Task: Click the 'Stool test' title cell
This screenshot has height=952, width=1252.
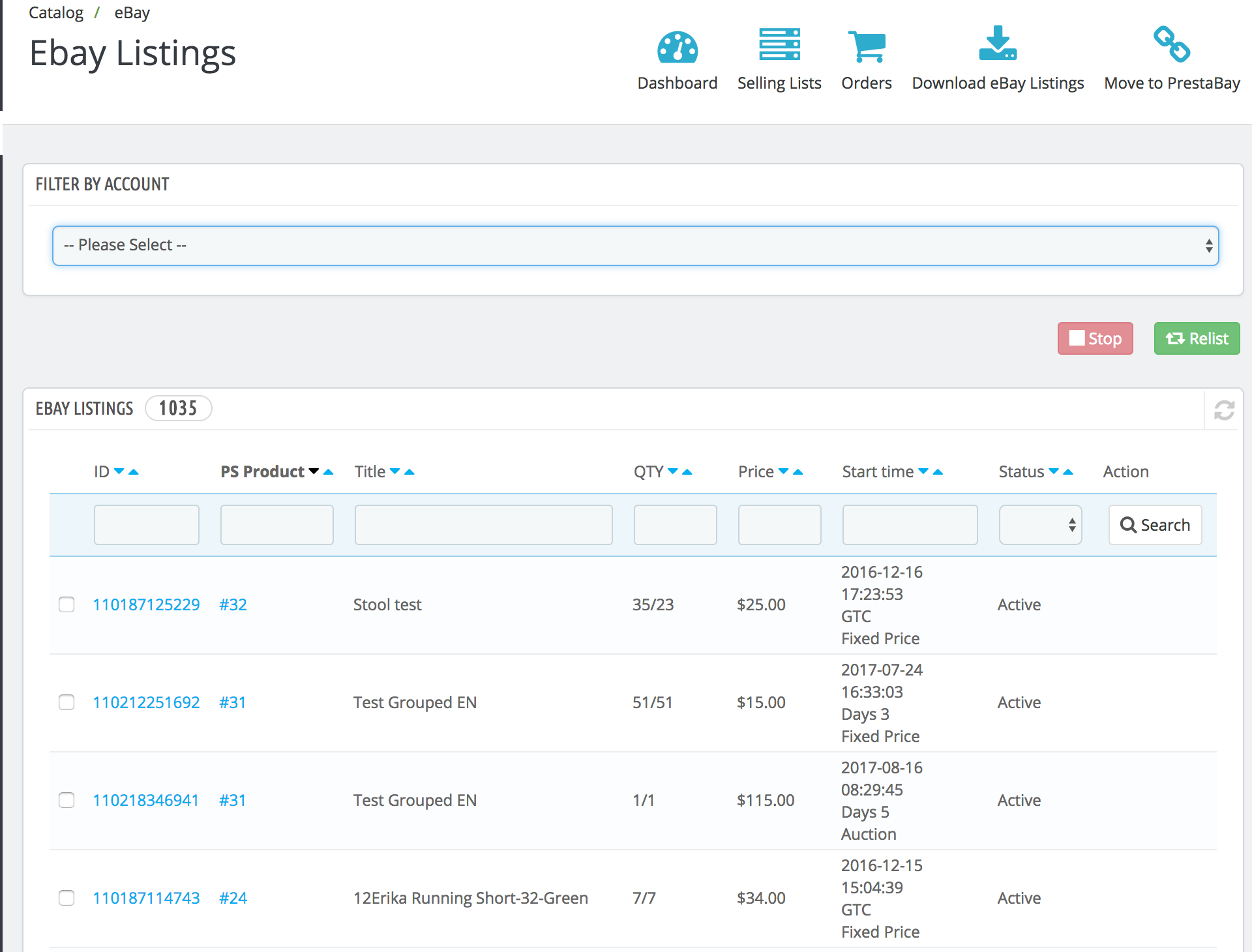Action: [387, 604]
